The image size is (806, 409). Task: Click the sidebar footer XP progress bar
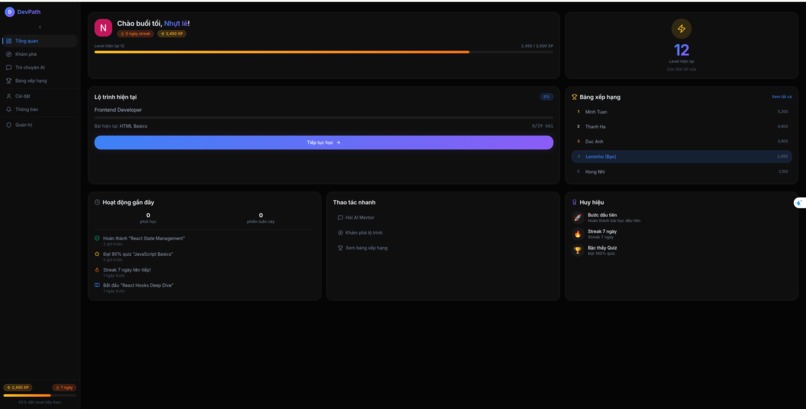[x=40, y=396]
